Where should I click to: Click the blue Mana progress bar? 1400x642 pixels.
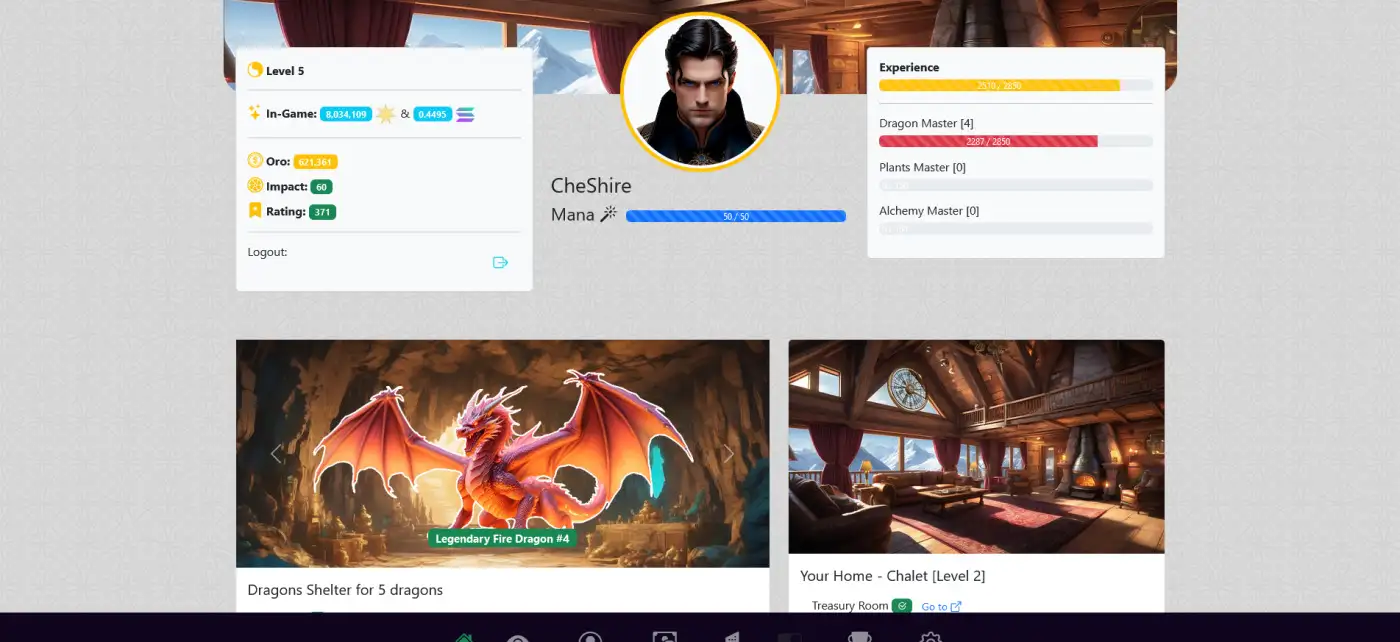click(735, 216)
